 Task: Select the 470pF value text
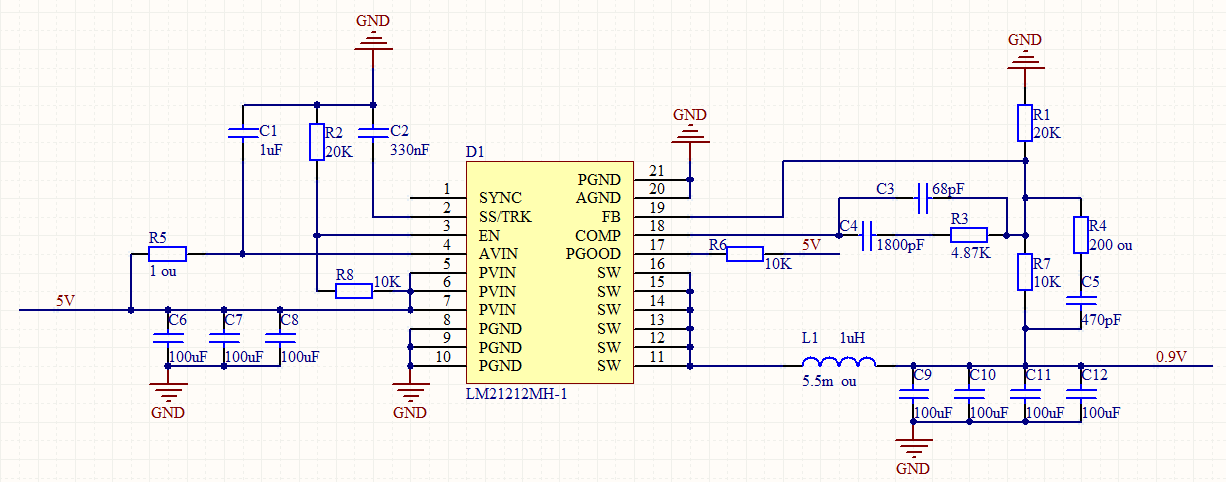(1102, 320)
